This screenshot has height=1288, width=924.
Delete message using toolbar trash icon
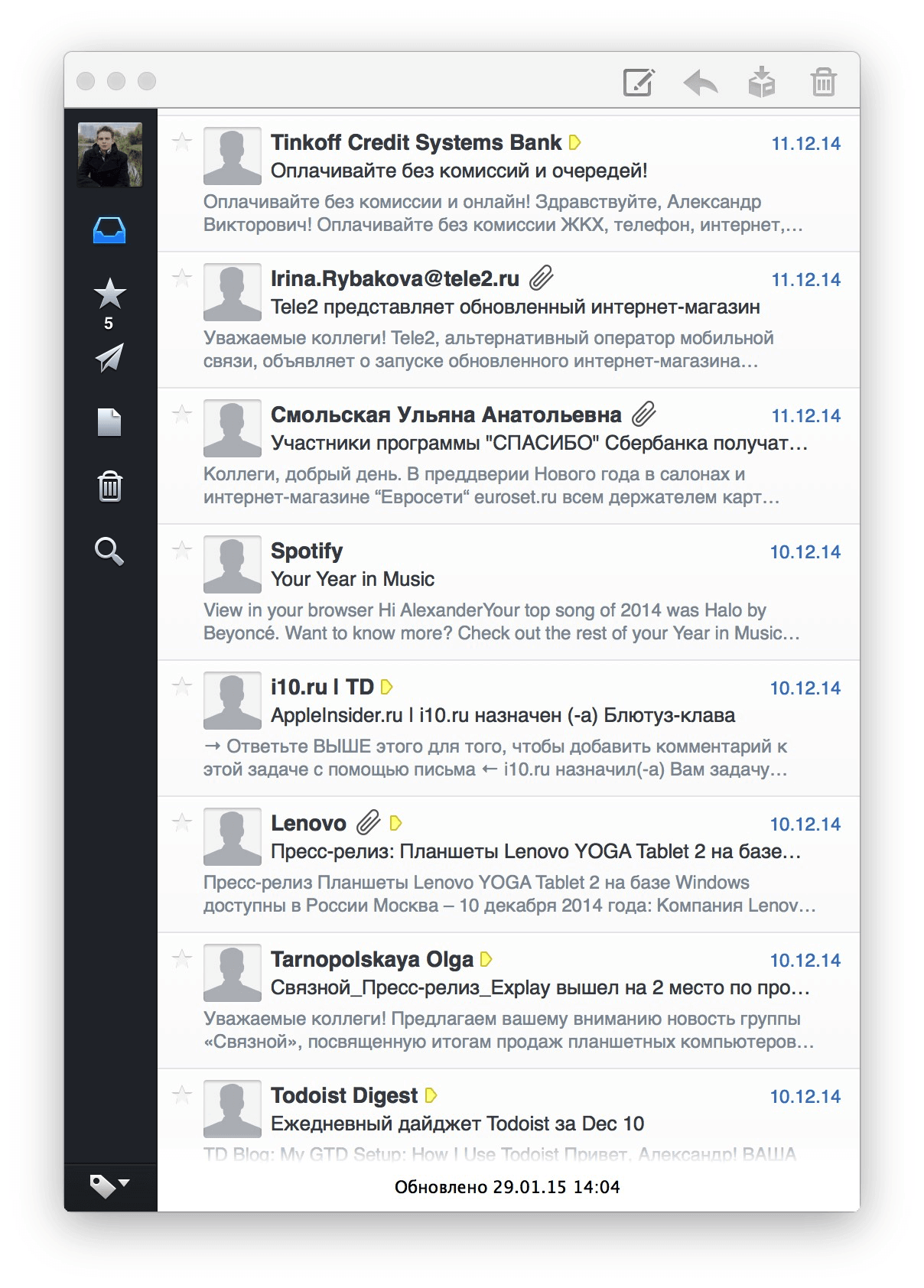[x=824, y=82]
